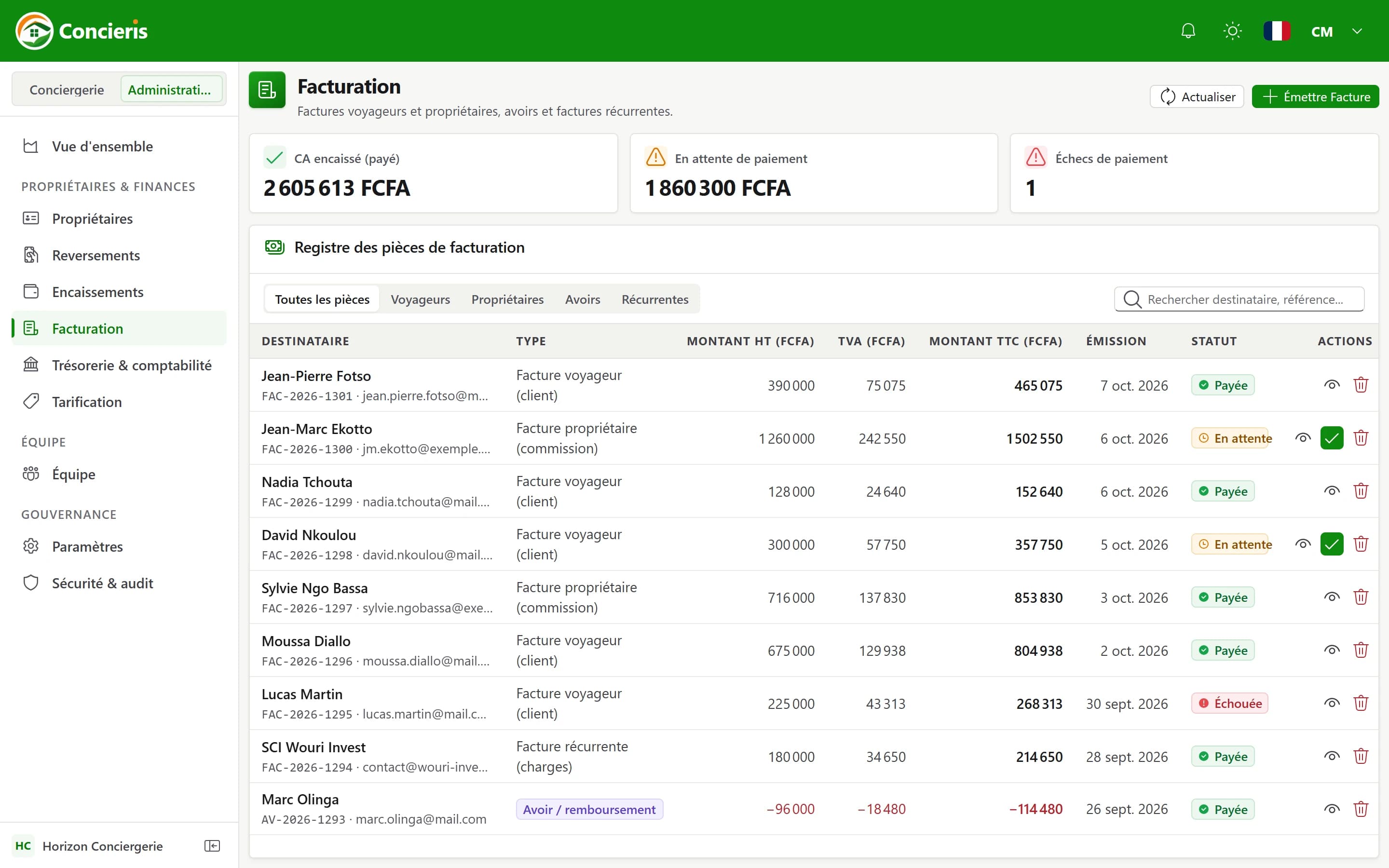Image resolution: width=1389 pixels, height=868 pixels.
Task: Delete Jean-Pierre Fotso's invoice
Action: [1361, 385]
